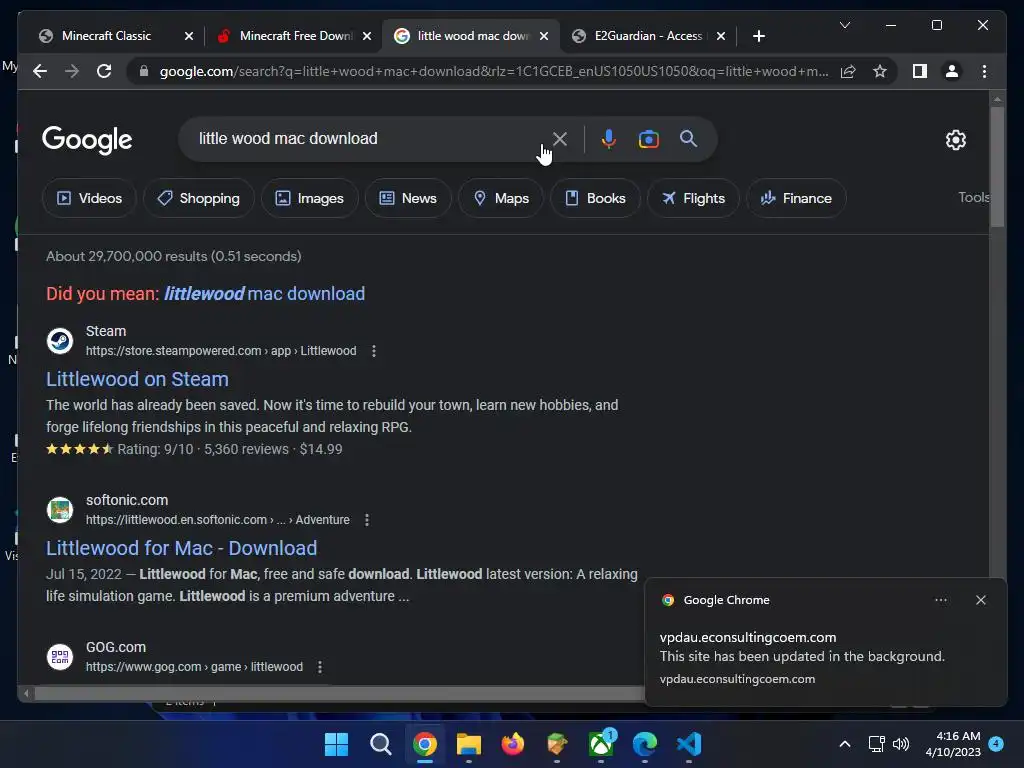The image size is (1024, 768).
Task: Filter results by Flights
Action: pos(693,198)
